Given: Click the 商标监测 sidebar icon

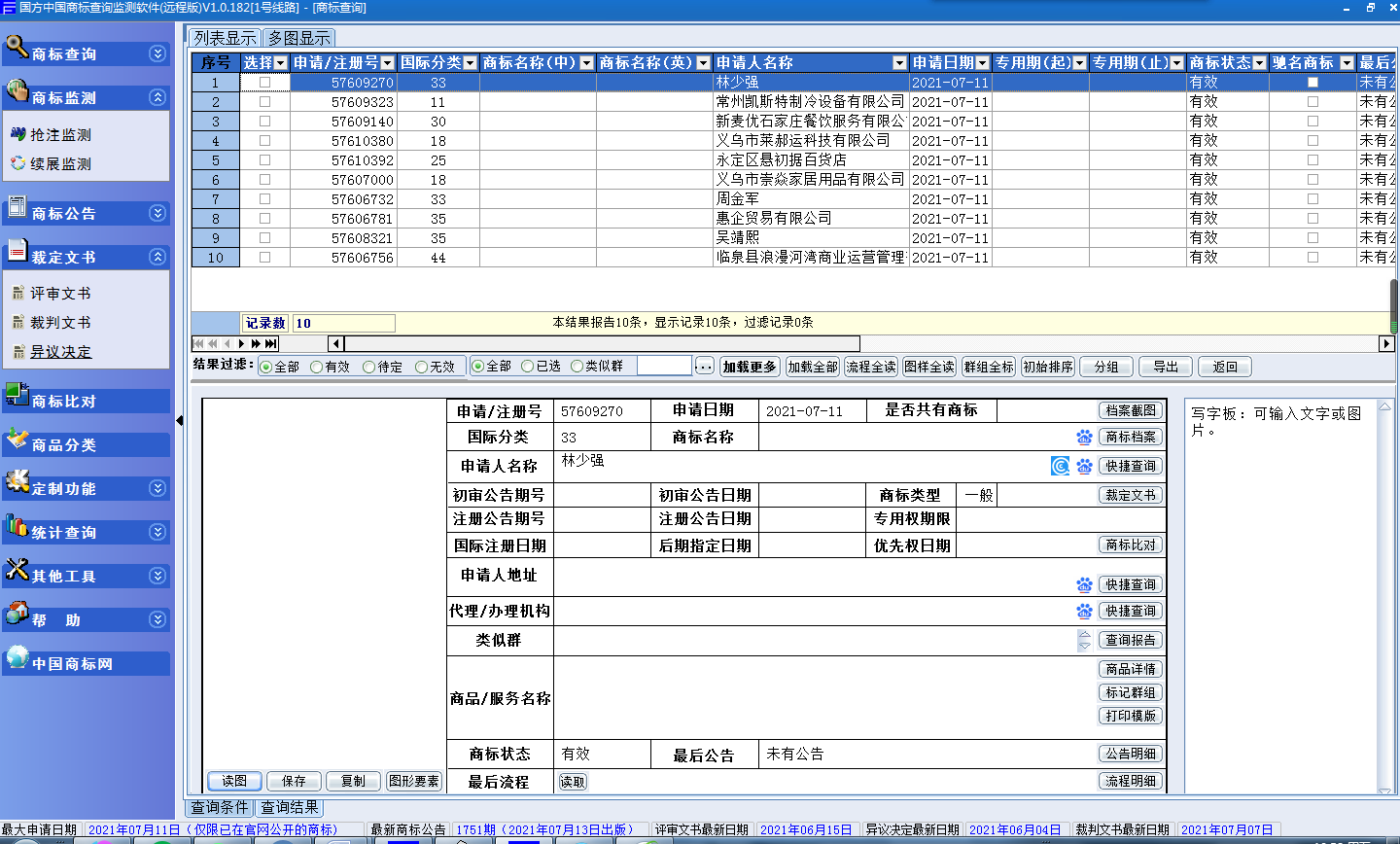Looking at the screenshot, I should [x=17, y=90].
